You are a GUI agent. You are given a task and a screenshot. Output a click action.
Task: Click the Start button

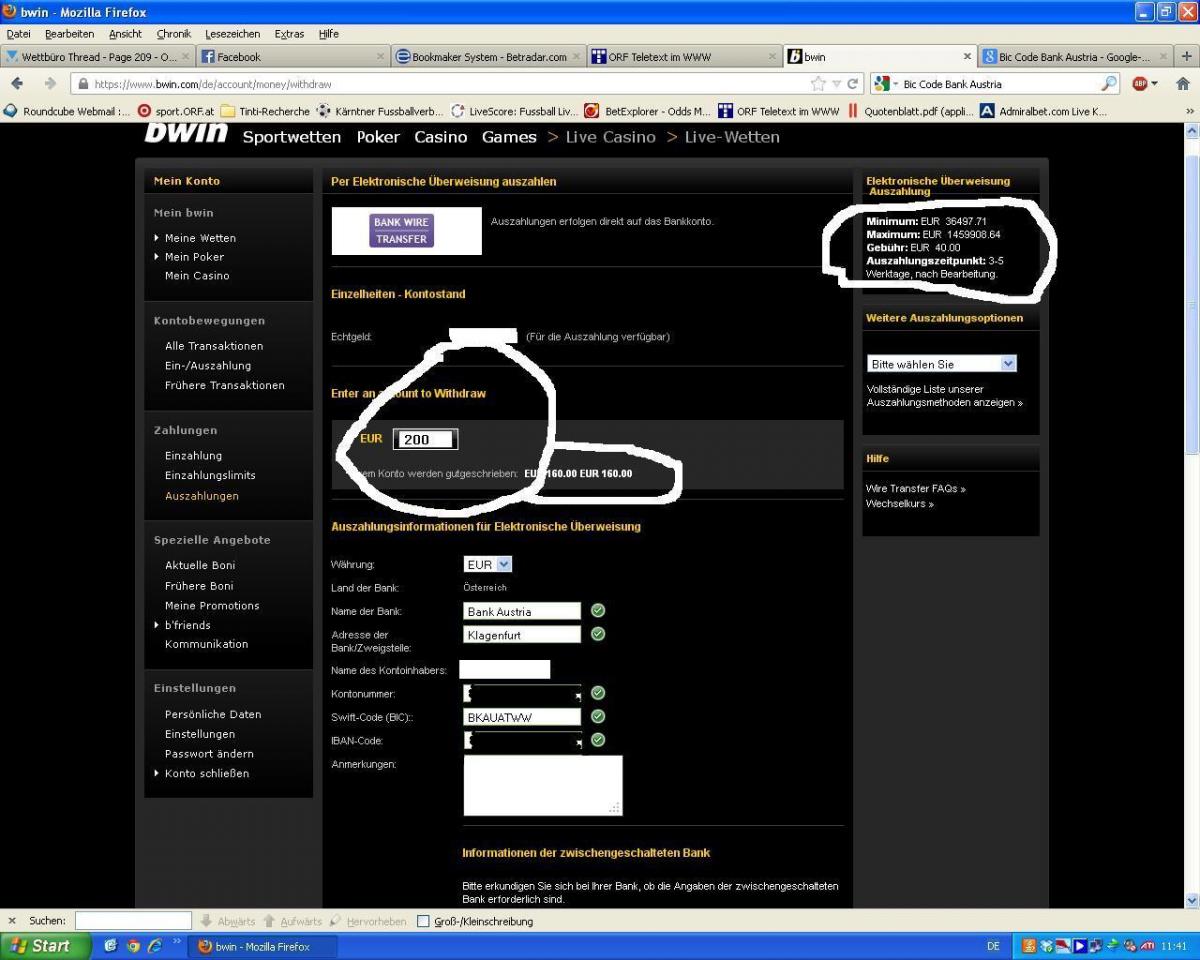[45, 946]
